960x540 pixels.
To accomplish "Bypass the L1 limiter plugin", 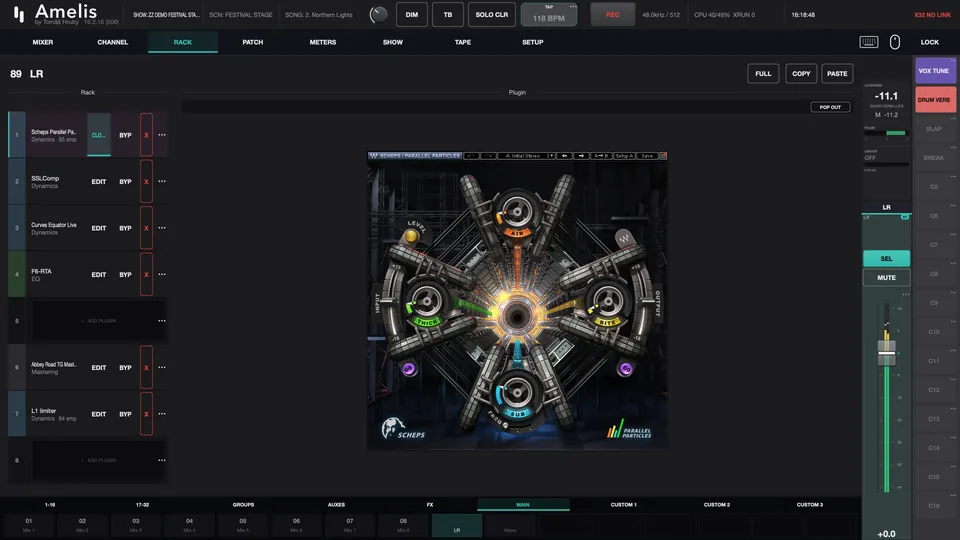I will (125, 414).
